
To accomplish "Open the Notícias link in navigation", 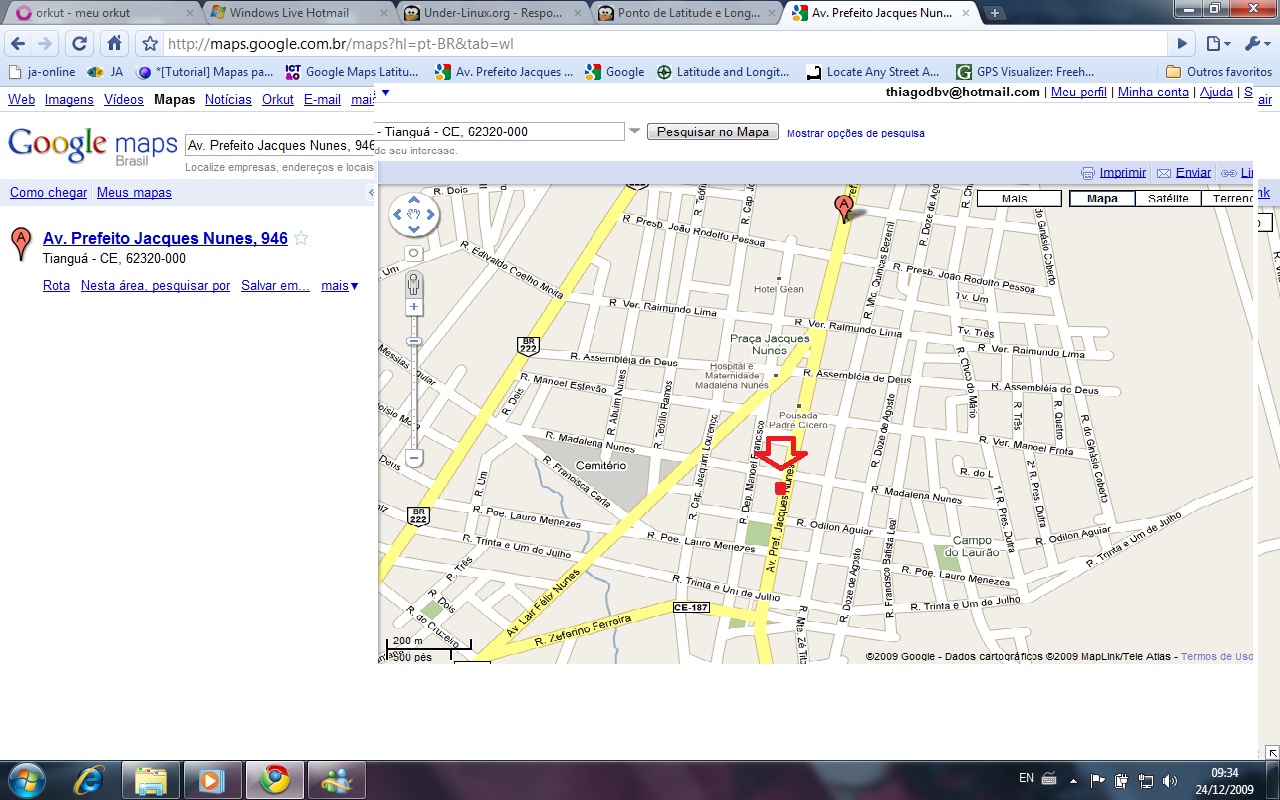I will pos(228,100).
